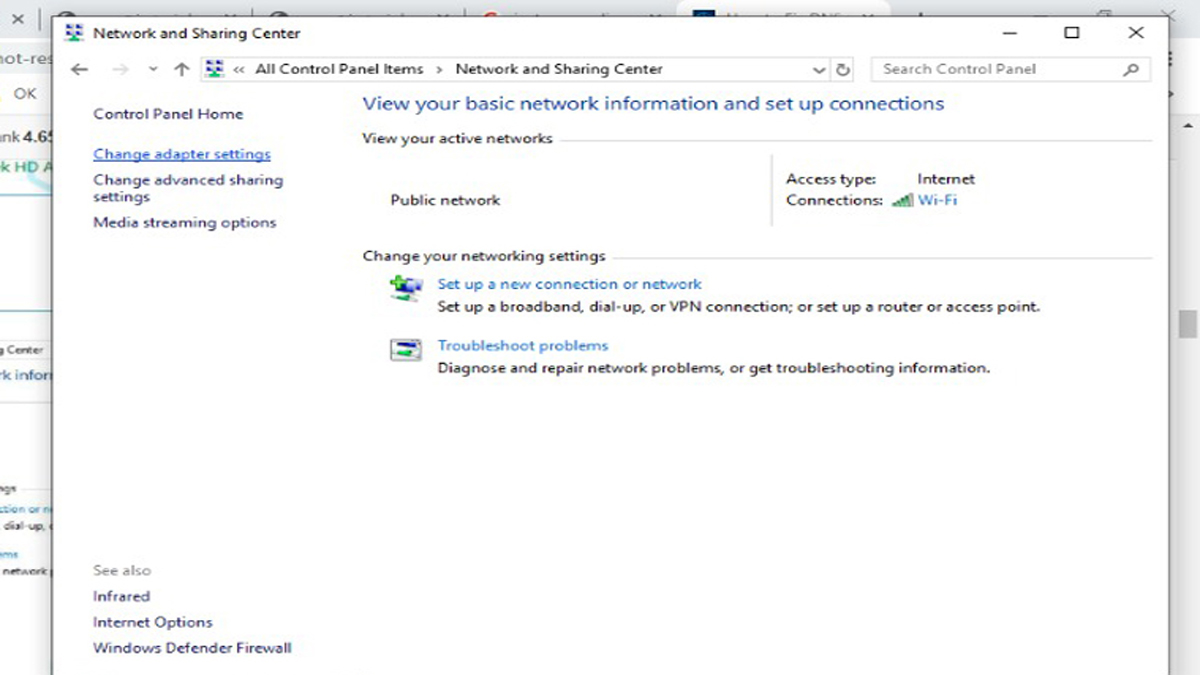Open Media streaming options
Viewport: 1200px width, 675px height.
pyautogui.click(x=184, y=222)
